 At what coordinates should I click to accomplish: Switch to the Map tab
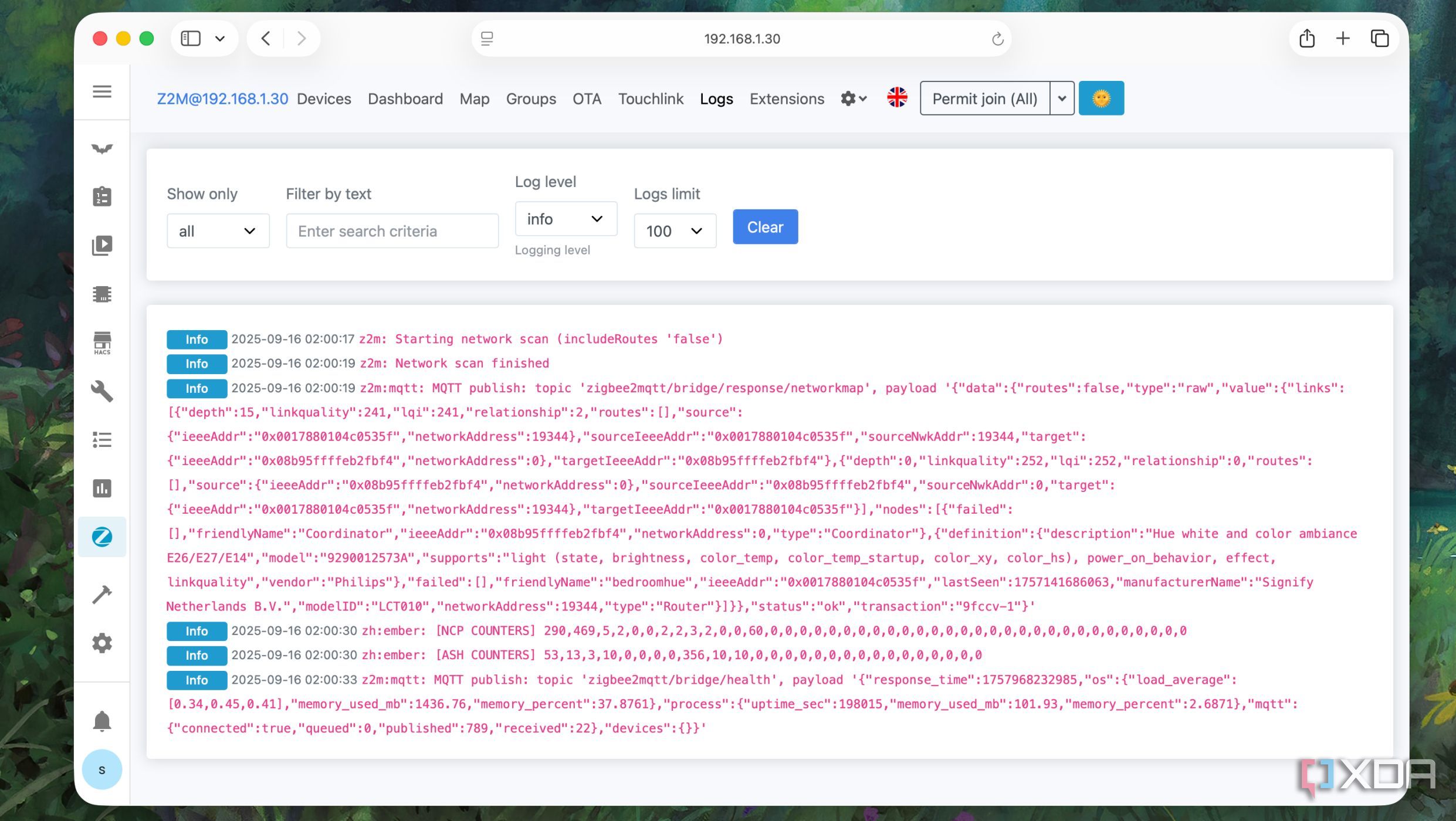click(x=475, y=99)
